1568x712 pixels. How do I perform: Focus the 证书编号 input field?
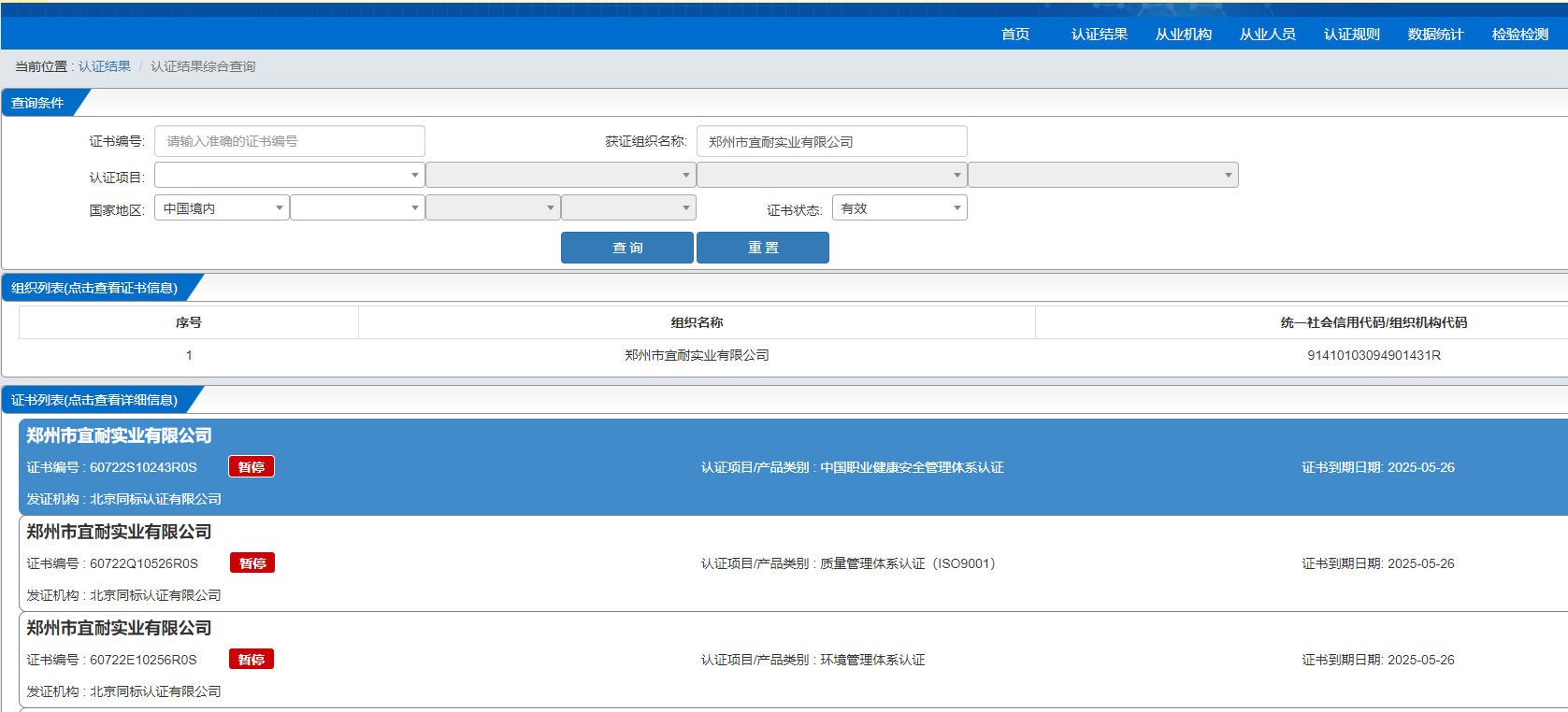pos(290,141)
